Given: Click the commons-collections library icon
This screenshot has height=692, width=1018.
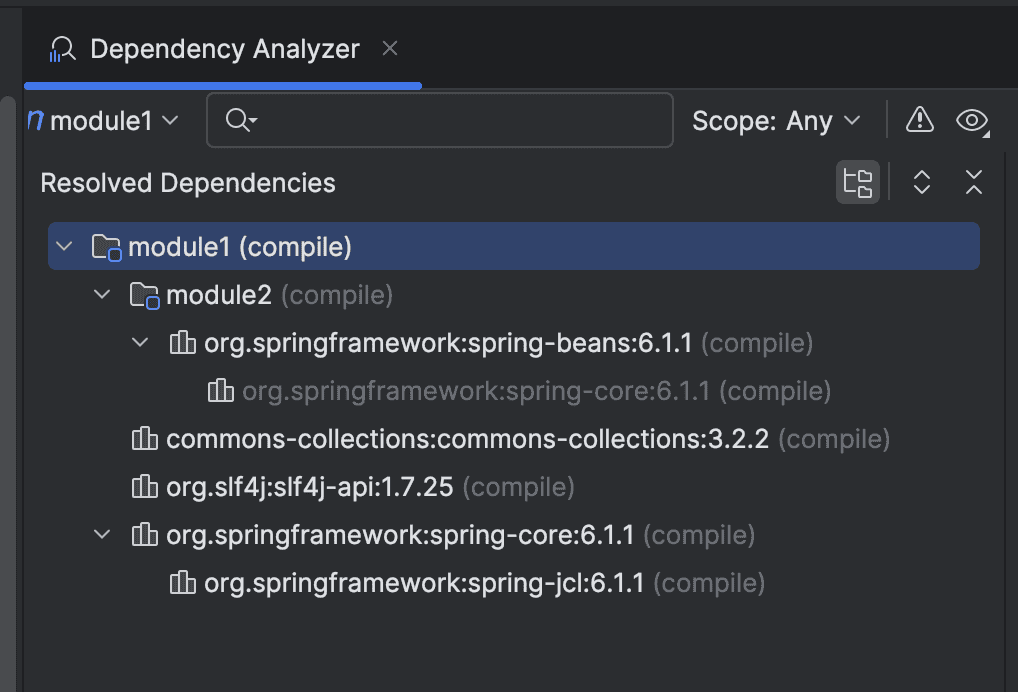Looking at the screenshot, I should pos(145,439).
